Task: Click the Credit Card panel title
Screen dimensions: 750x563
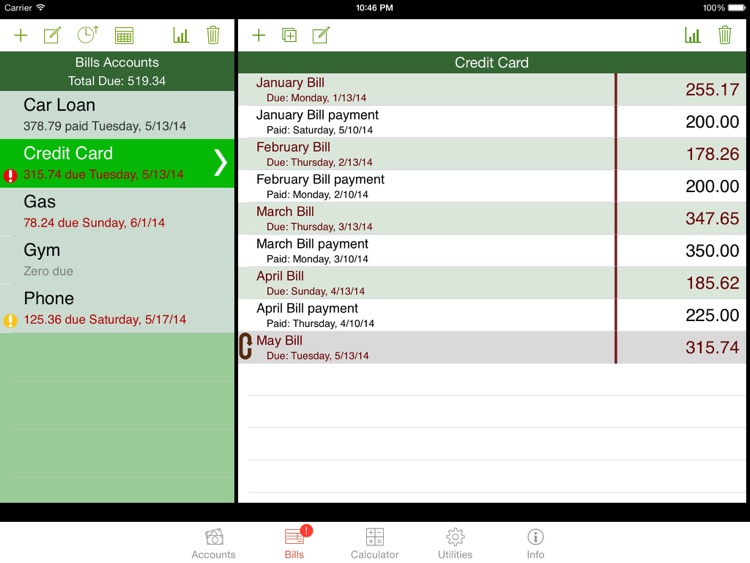Action: [x=492, y=63]
